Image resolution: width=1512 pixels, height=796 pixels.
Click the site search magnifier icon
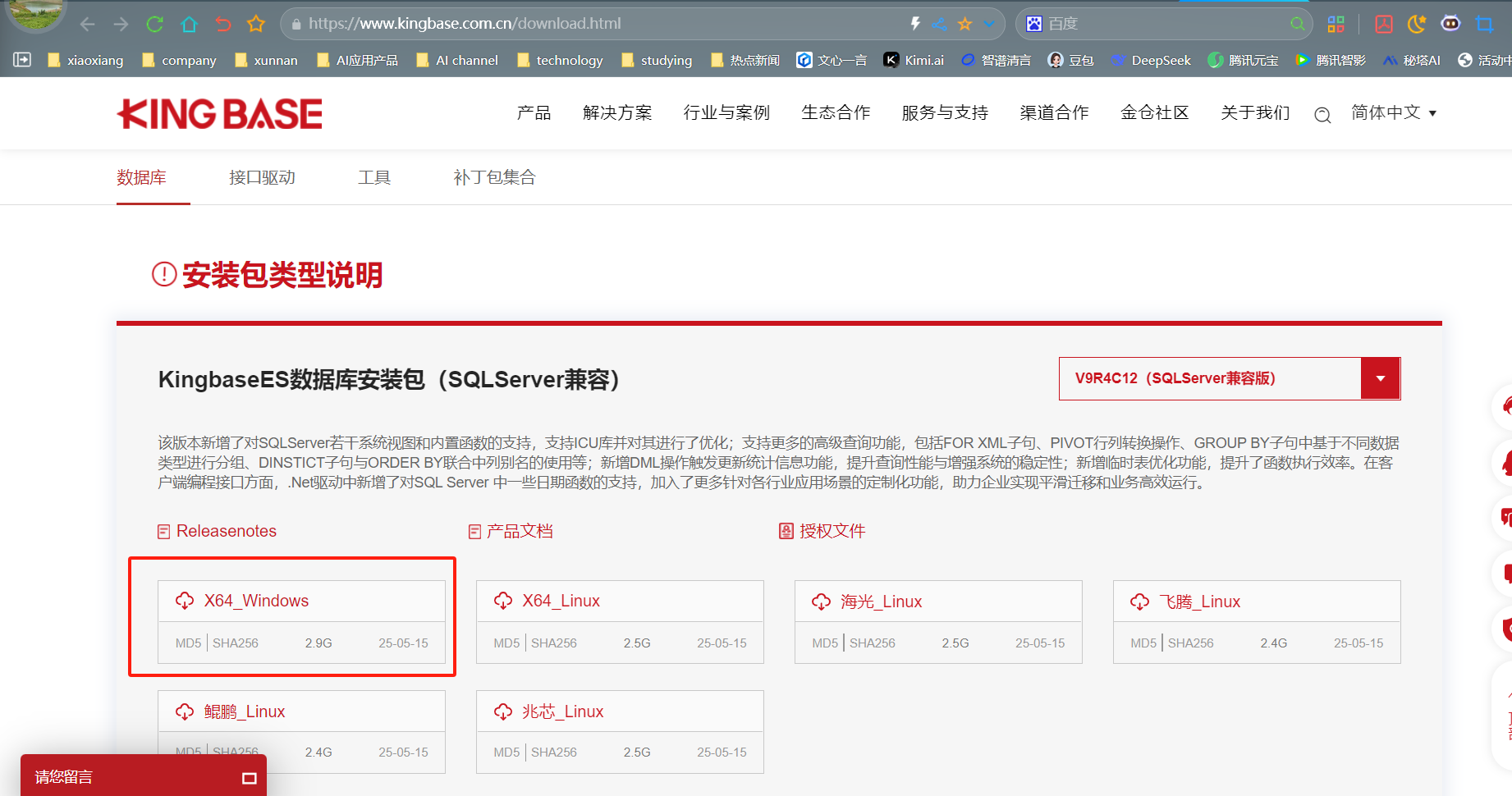click(x=1322, y=115)
